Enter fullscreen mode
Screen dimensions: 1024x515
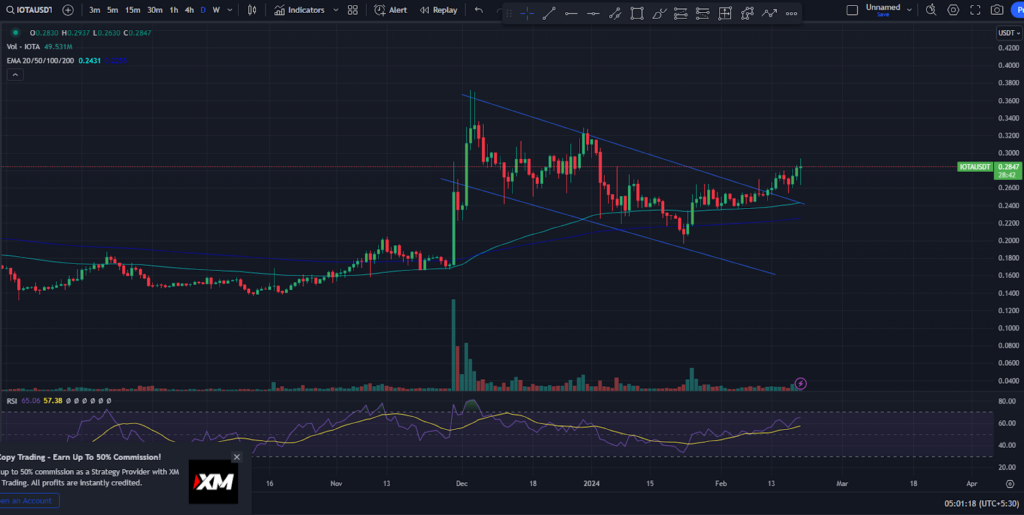coord(975,10)
